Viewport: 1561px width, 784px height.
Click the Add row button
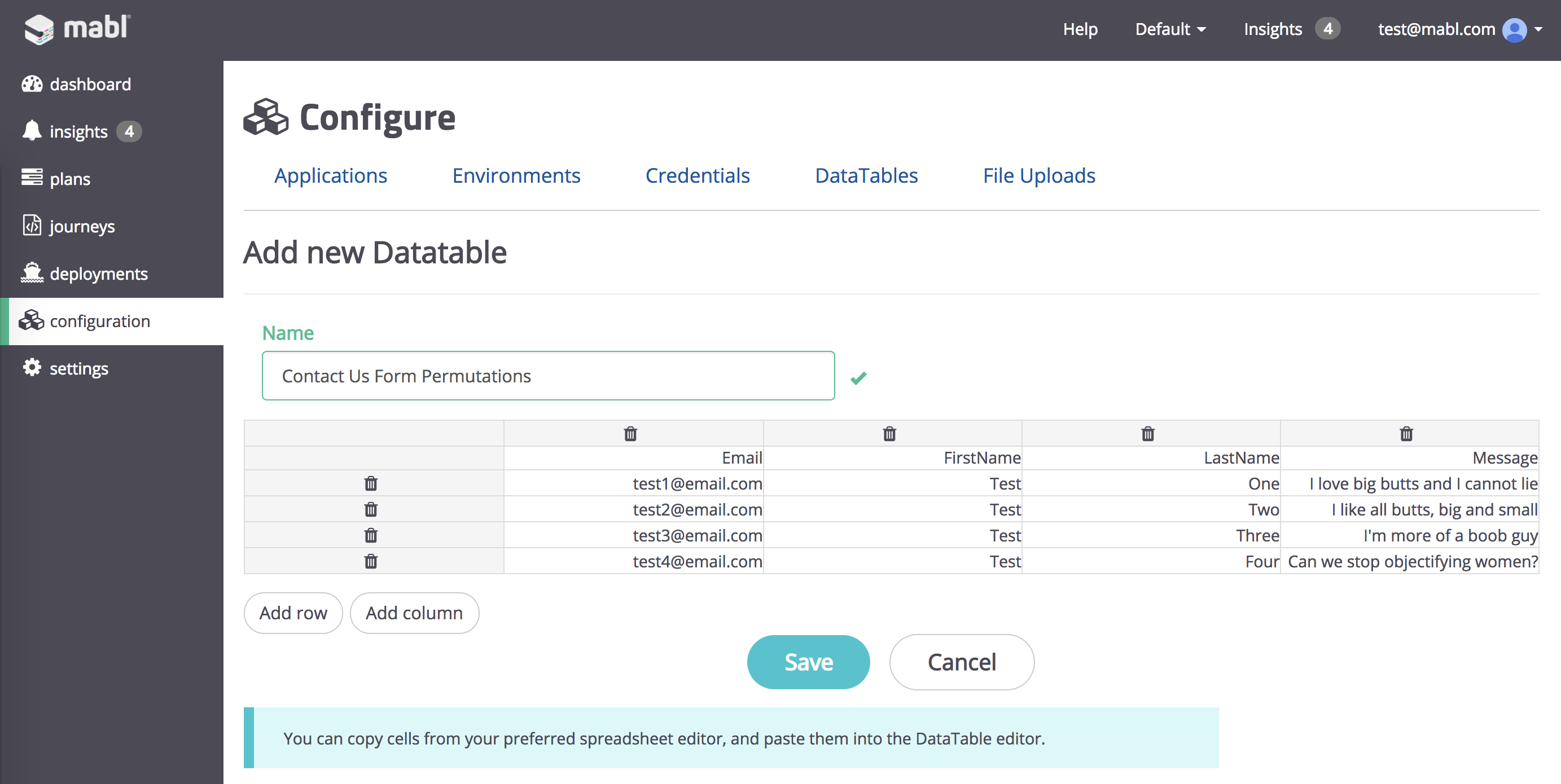(x=294, y=612)
